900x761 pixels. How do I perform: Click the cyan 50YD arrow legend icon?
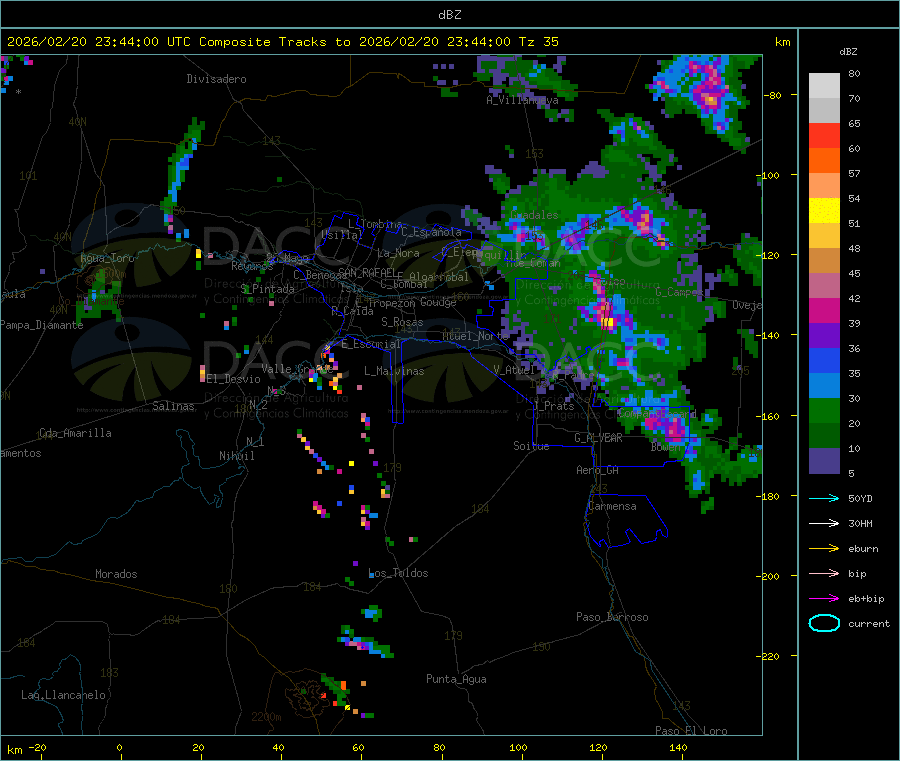click(x=824, y=498)
